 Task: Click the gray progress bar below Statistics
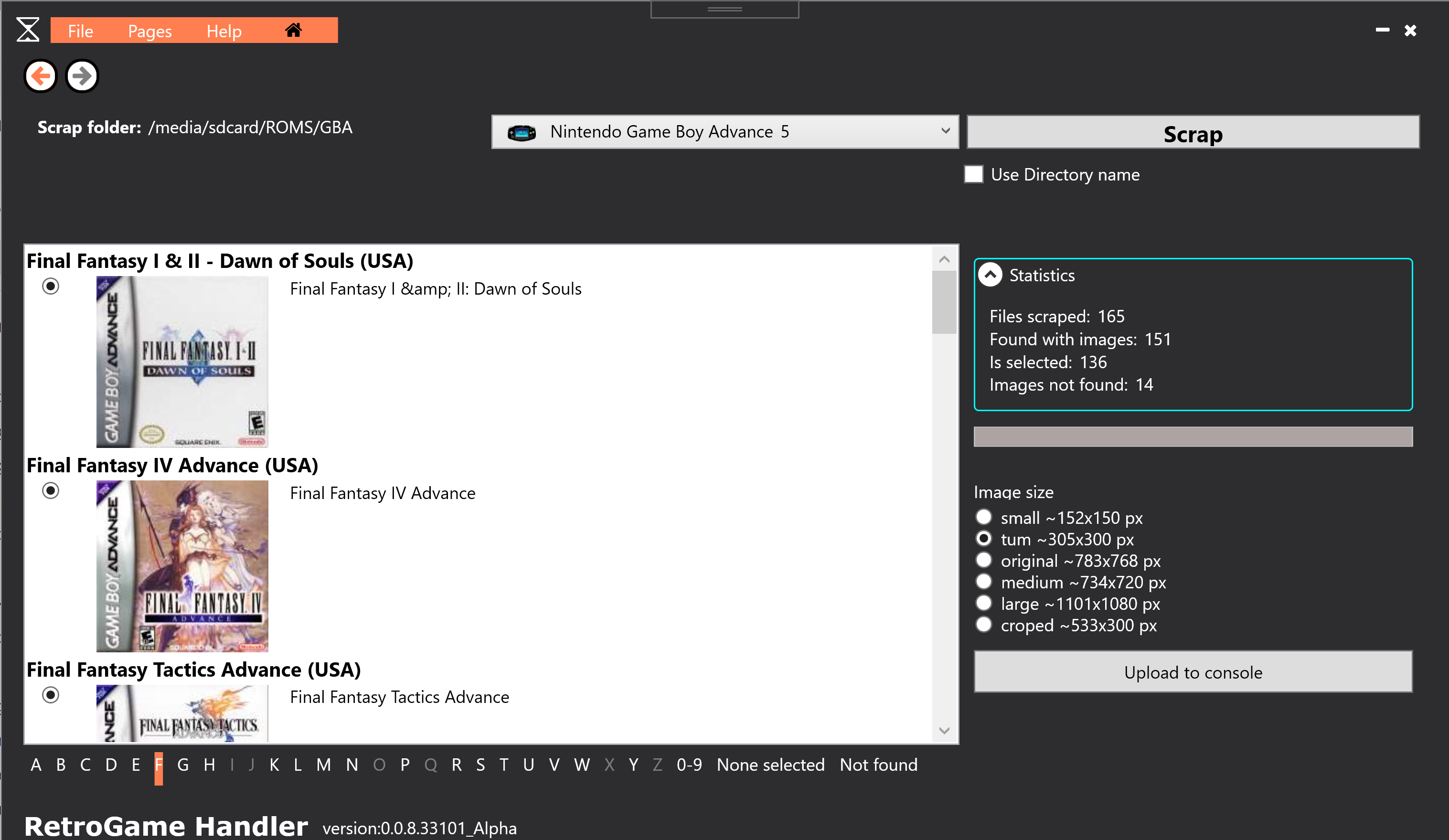point(1193,436)
